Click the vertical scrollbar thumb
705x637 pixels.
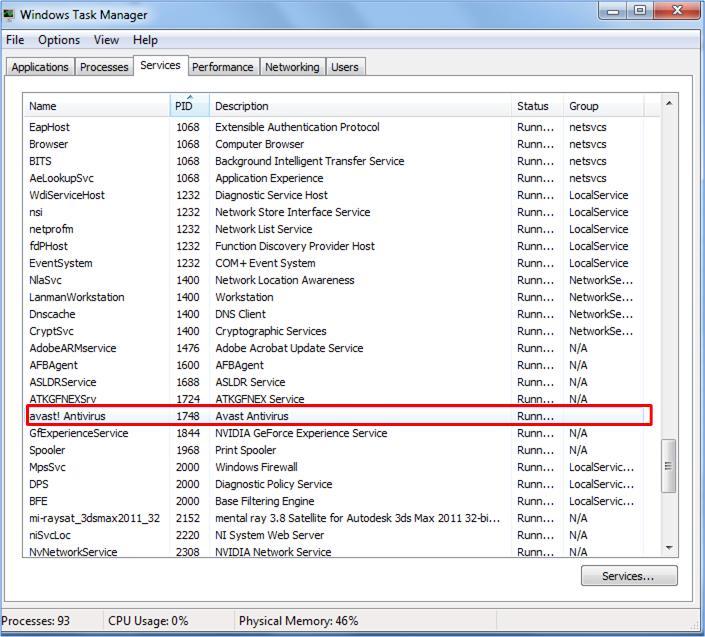pyautogui.click(x=669, y=466)
